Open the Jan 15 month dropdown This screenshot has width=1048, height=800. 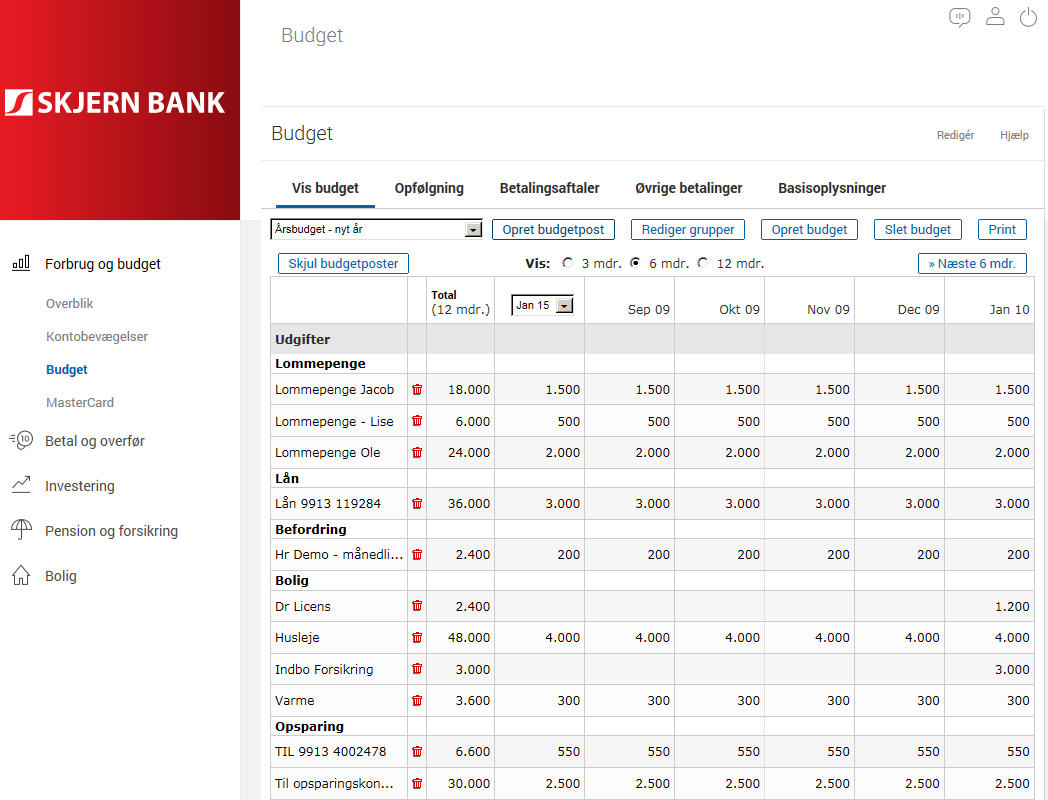coord(542,305)
